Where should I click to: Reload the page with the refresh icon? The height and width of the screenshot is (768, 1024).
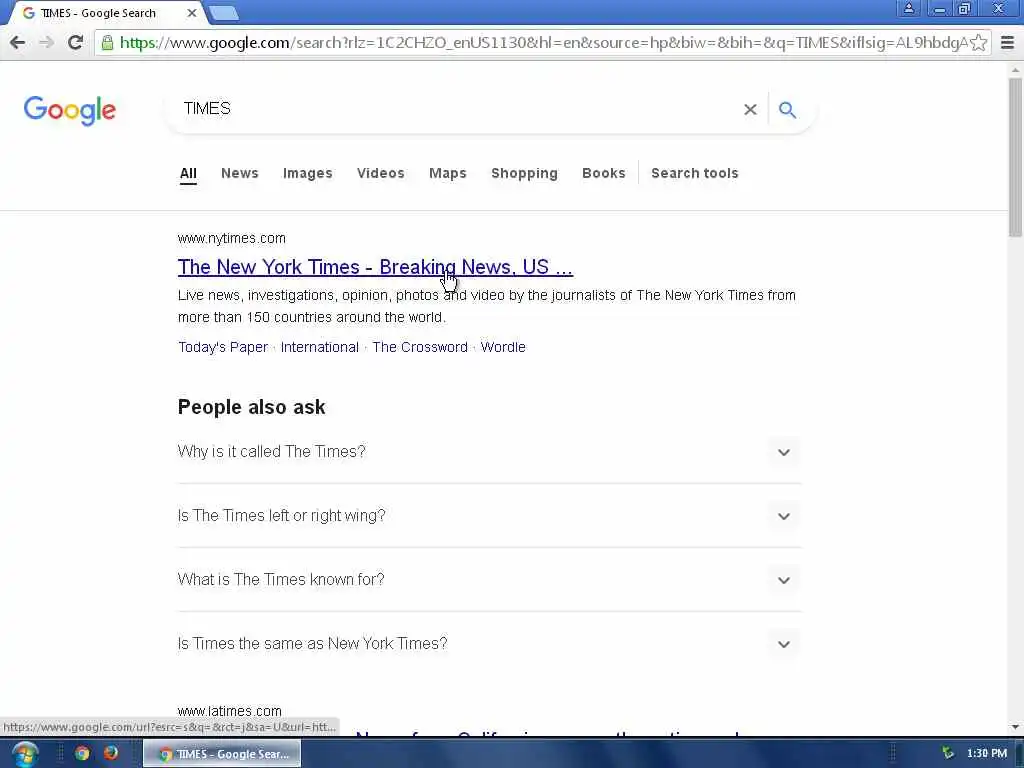coord(75,43)
